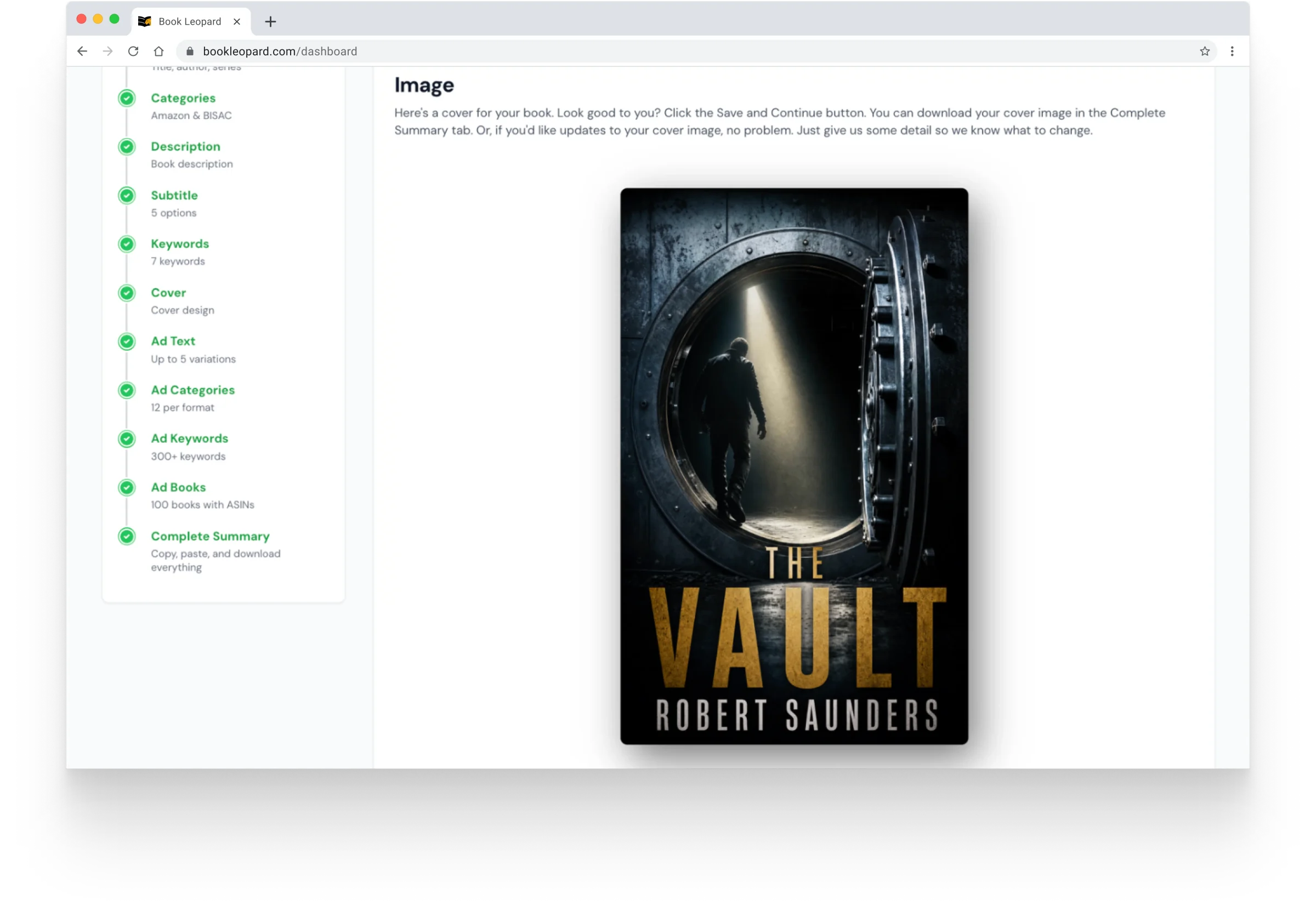Click the browser forward arrow
1316x917 pixels.
pos(108,52)
